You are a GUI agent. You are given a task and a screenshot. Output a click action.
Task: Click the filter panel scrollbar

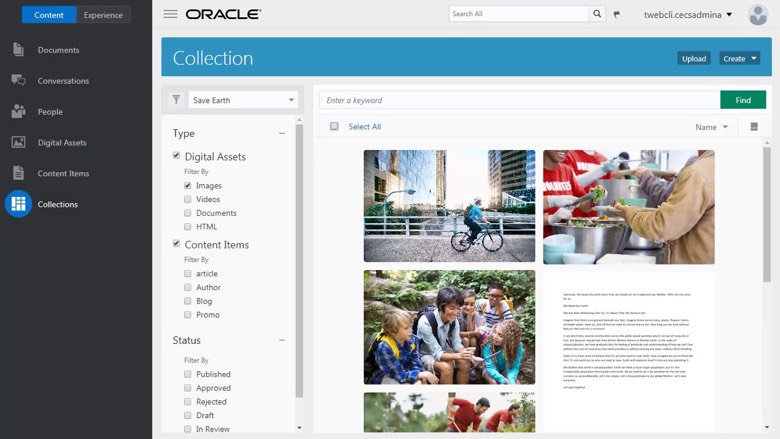click(299, 261)
